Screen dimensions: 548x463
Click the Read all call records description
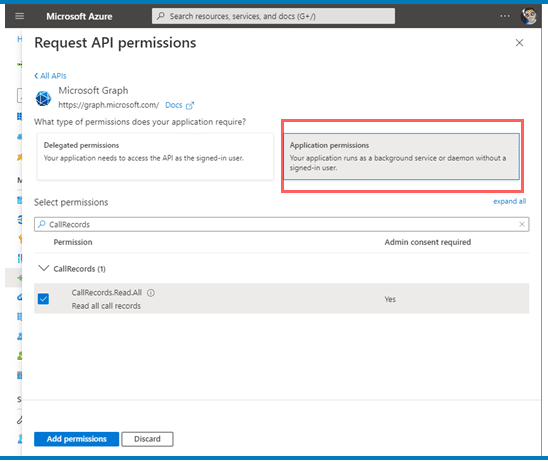(x=106, y=306)
